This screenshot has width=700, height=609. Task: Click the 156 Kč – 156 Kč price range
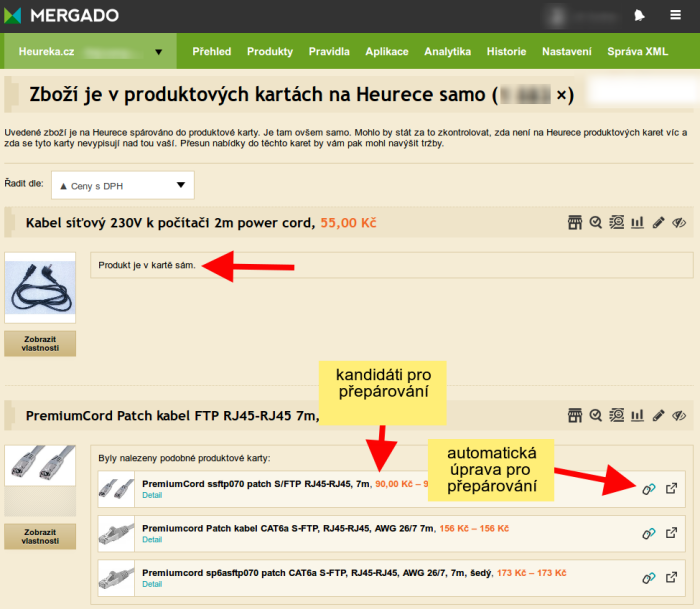[x=474, y=528]
